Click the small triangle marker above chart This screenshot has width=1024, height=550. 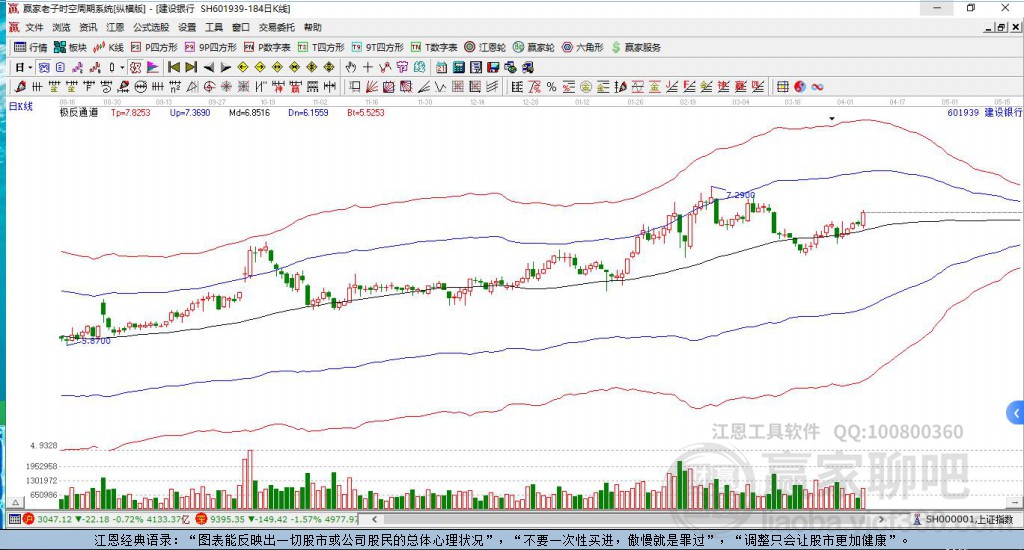[832, 118]
